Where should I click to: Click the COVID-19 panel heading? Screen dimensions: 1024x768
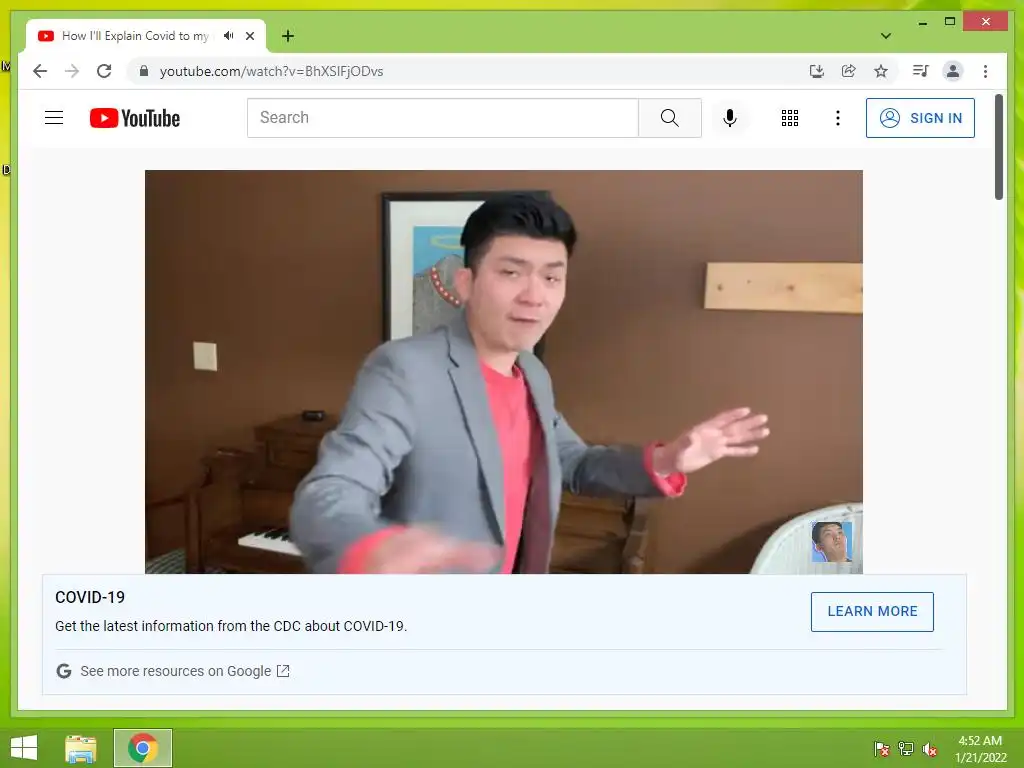click(x=90, y=597)
